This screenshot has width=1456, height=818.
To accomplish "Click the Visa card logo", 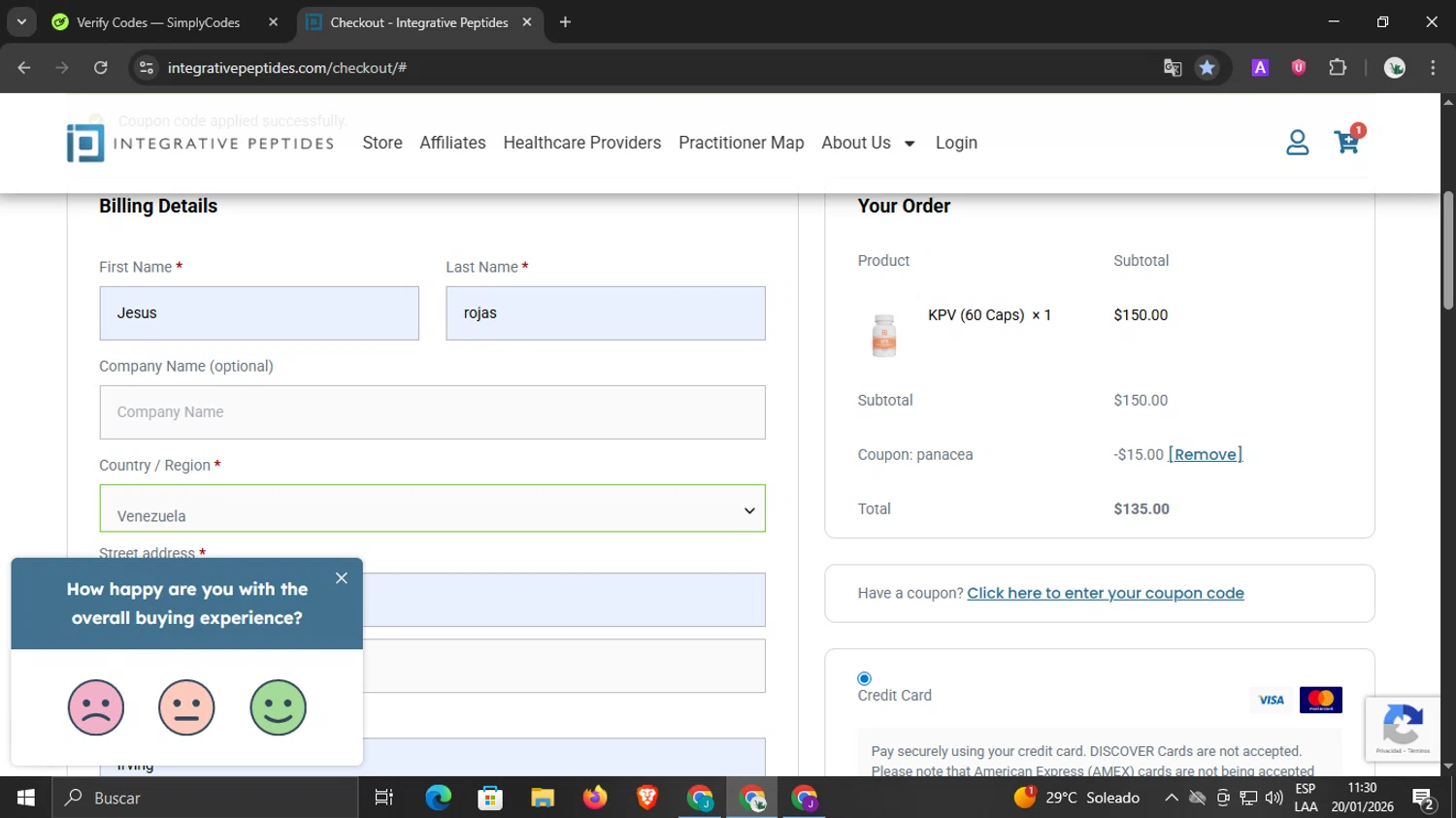I will tap(1271, 700).
